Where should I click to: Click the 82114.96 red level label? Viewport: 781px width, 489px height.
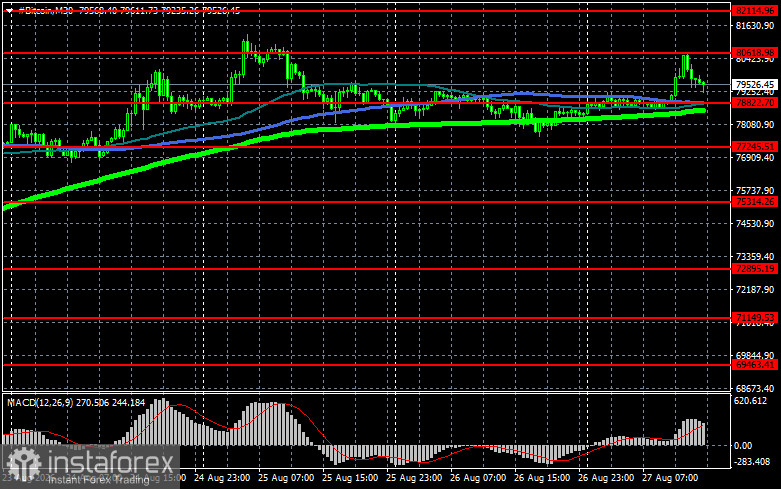tap(755, 10)
